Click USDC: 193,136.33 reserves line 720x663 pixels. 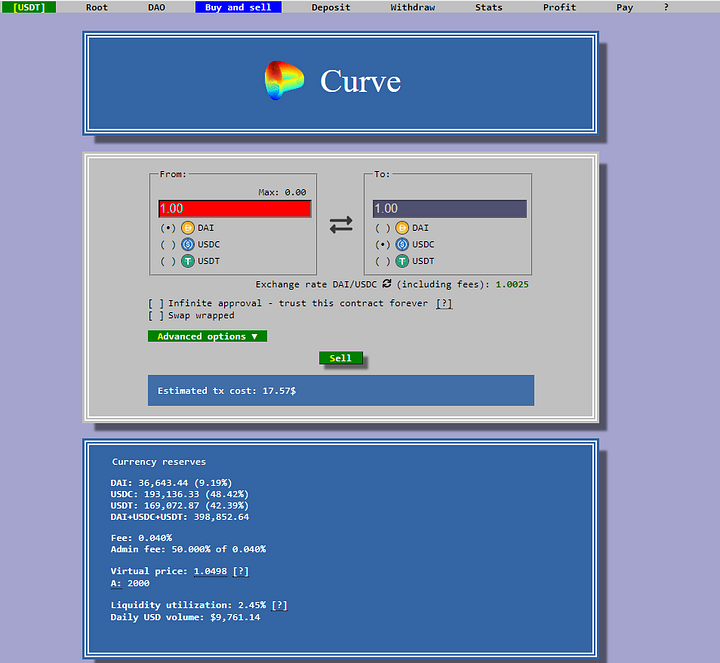pos(180,494)
